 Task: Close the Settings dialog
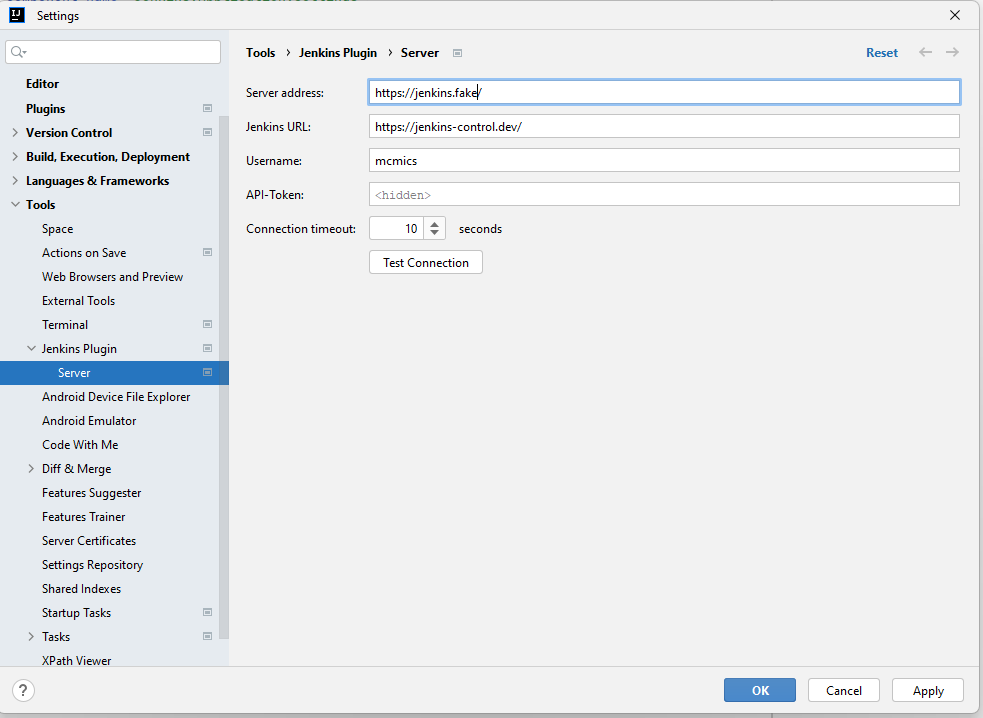(x=955, y=15)
